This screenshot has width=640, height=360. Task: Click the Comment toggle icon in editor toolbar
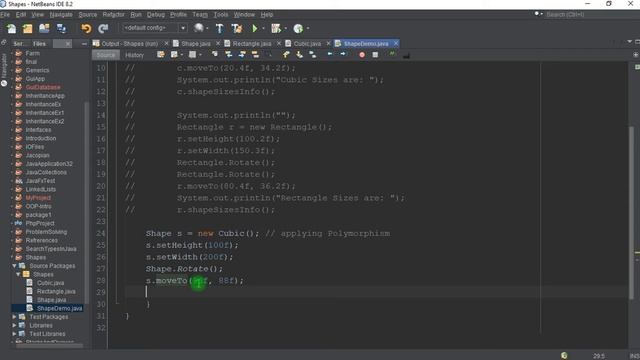point(392,54)
